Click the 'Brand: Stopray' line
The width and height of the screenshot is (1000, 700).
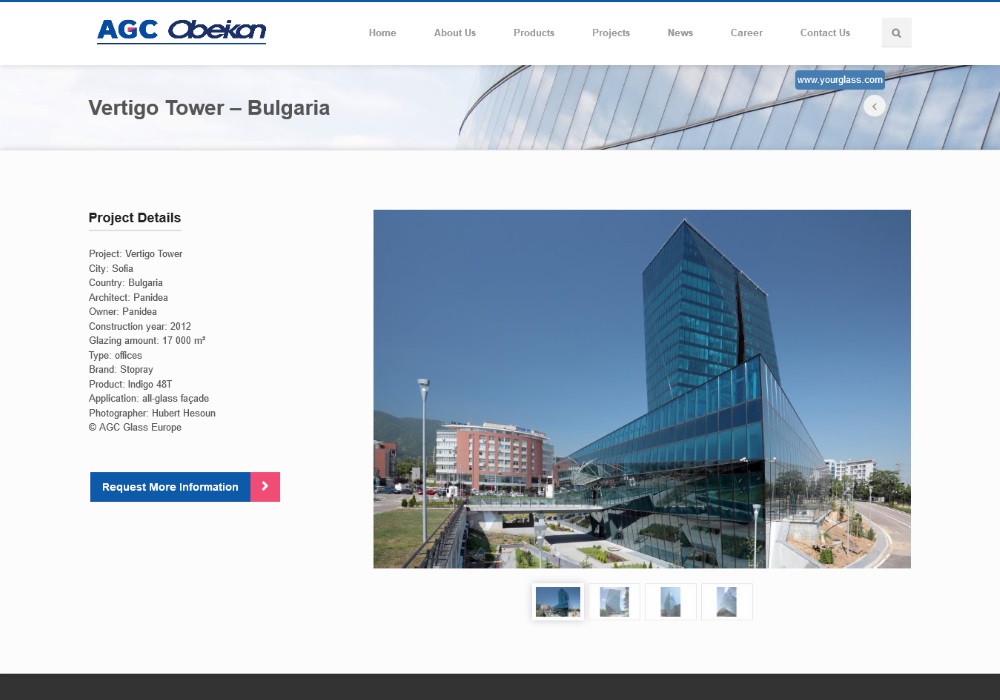pos(121,370)
